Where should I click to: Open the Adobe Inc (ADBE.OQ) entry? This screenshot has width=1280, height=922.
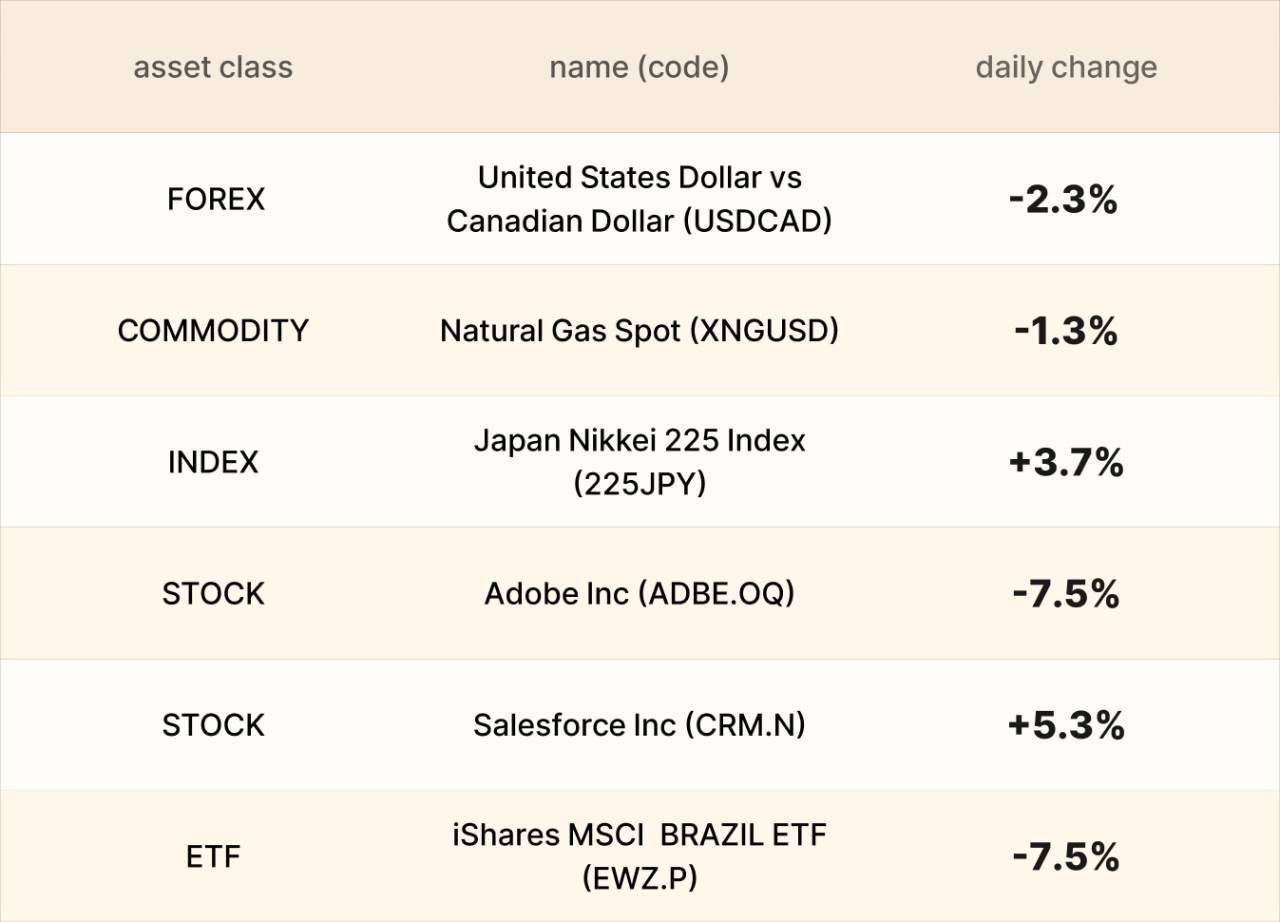pyautogui.click(x=639, y=594)
